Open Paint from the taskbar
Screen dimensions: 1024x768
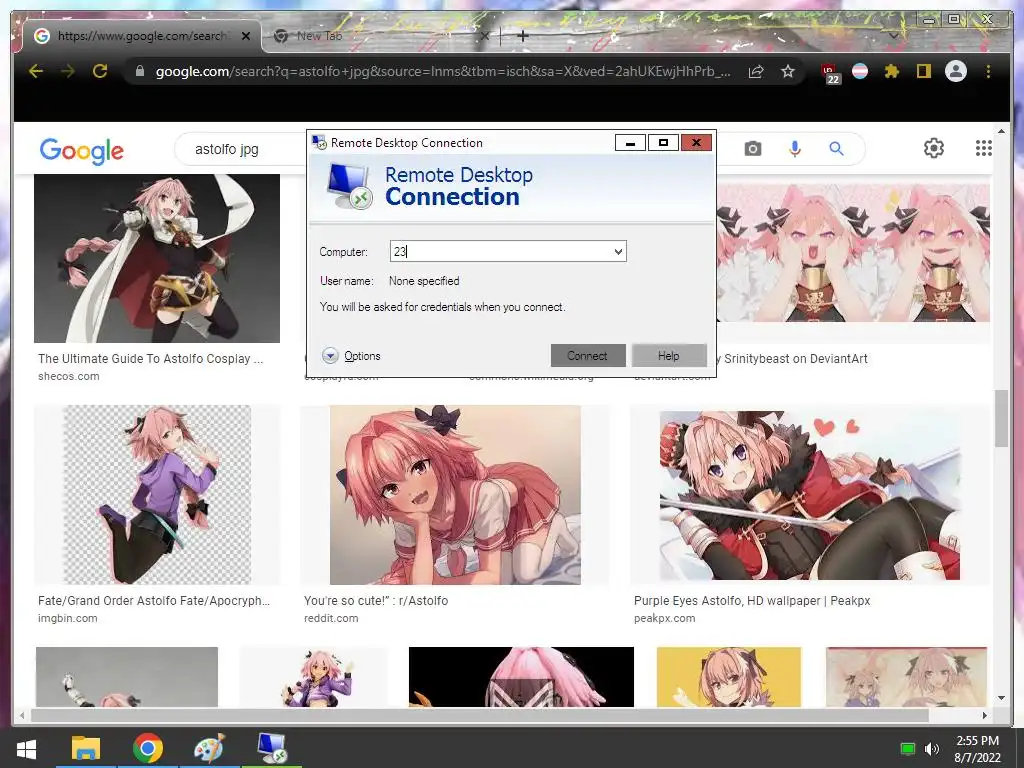[209, 748]
